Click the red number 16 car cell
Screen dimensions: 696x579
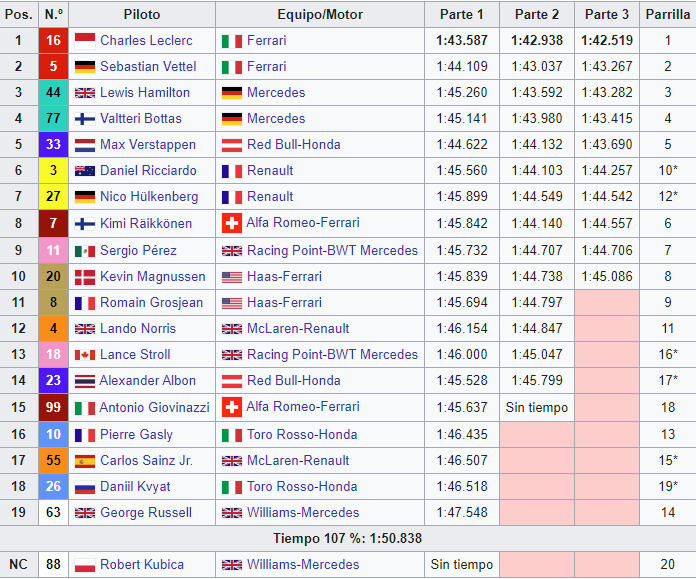point(53,40)
